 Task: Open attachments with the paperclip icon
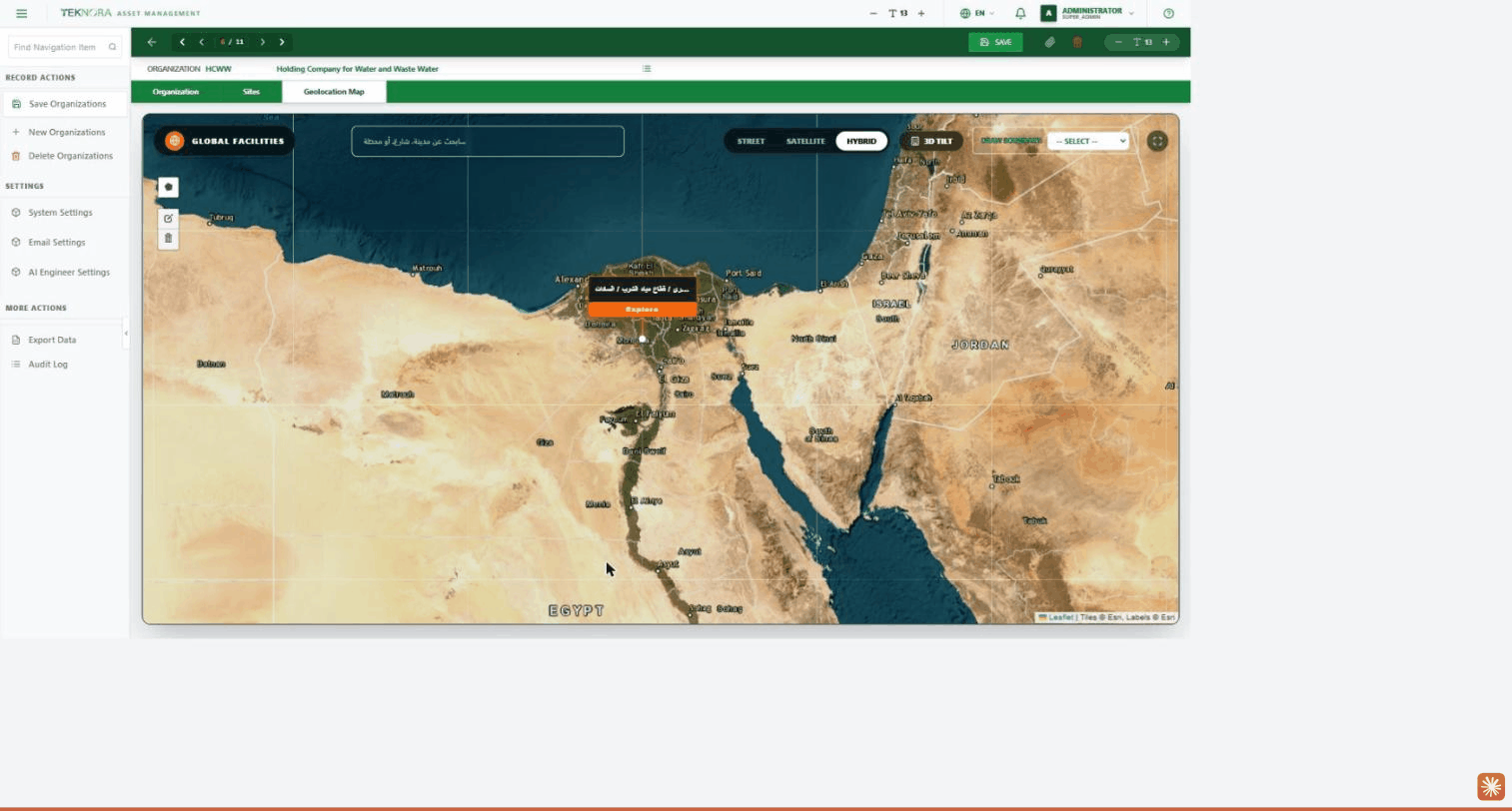(1049, 42)
